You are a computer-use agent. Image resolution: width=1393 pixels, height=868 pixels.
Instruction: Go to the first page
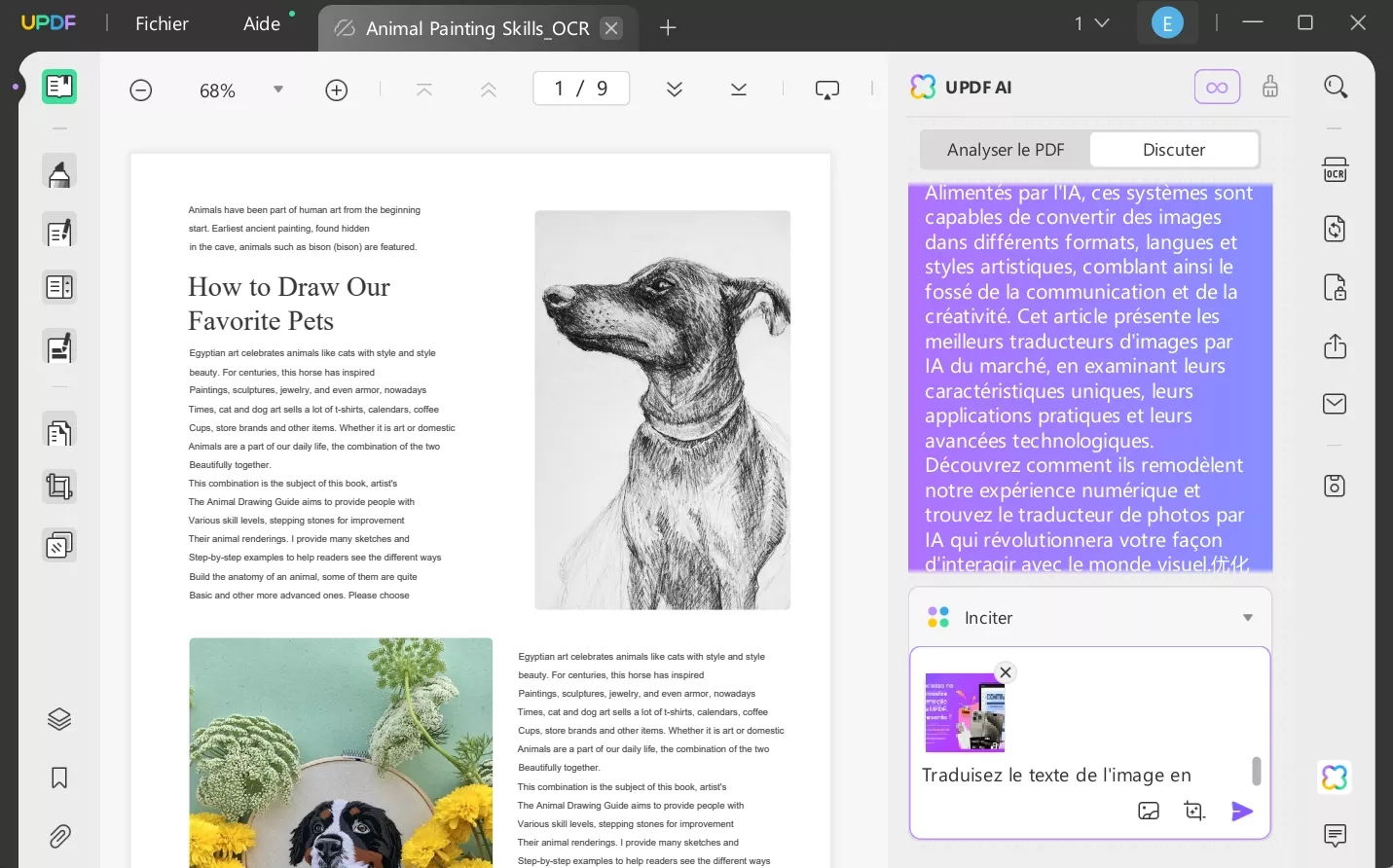pyautogui.click(x=424, y=90)
